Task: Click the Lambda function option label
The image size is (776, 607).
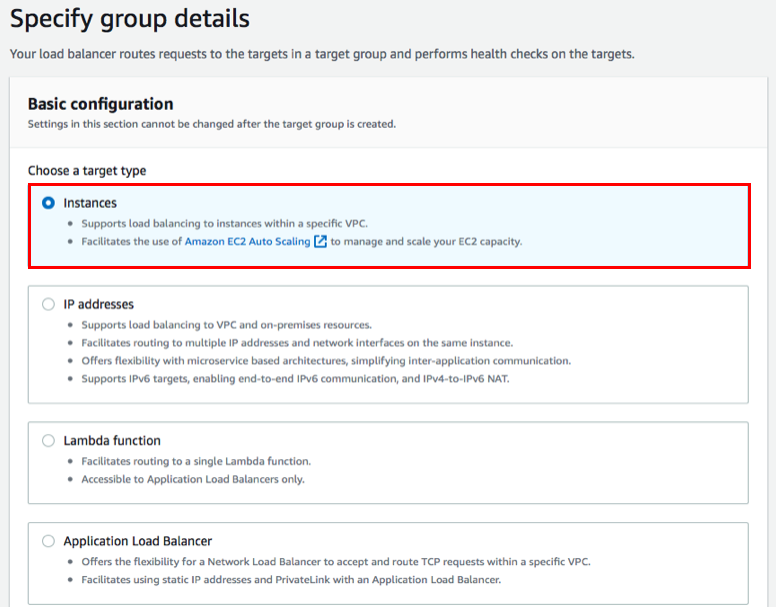Action: click(x=112, y=440)
